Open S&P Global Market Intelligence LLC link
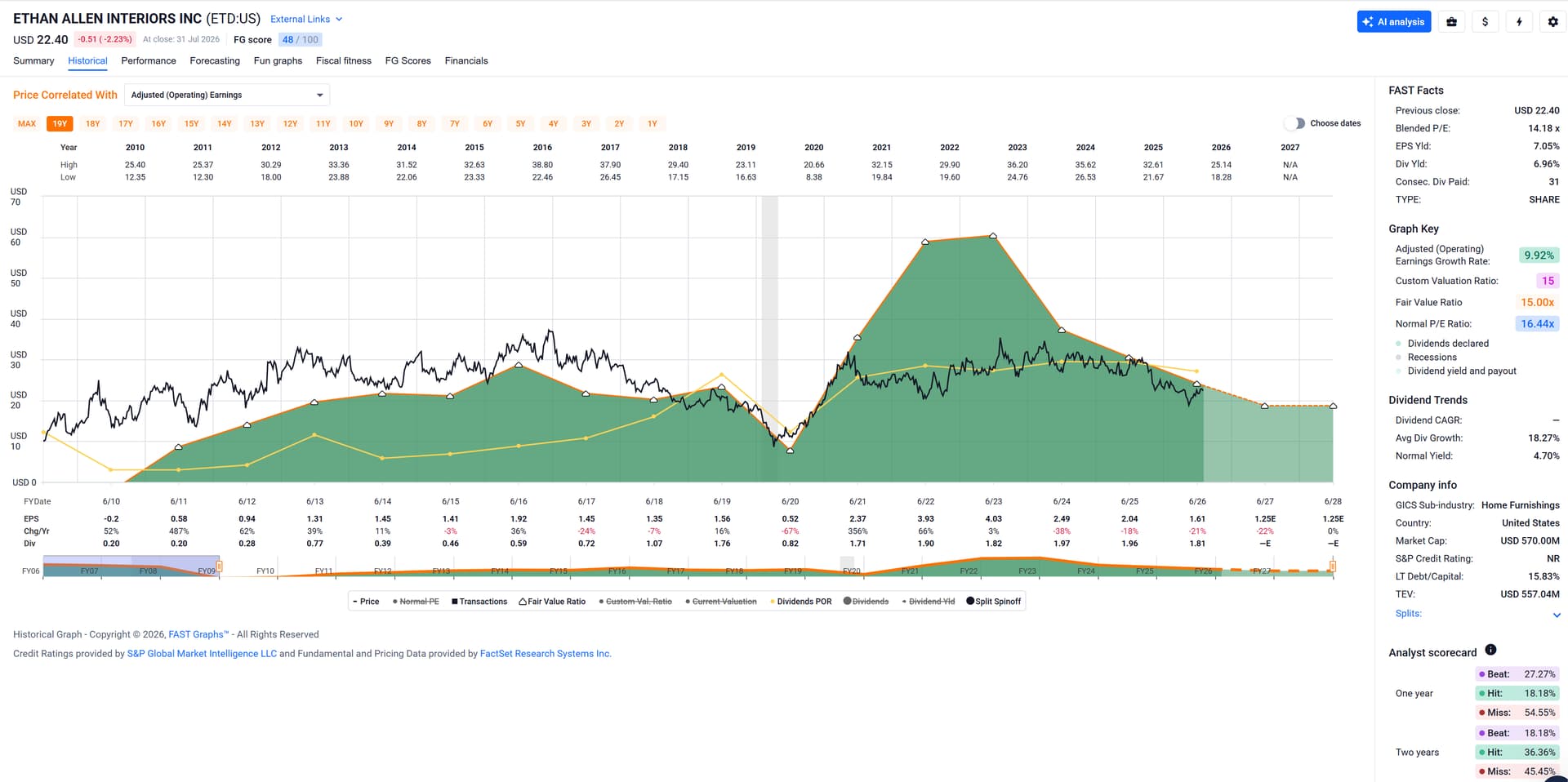Image resolution: width=1568 pixels, height=782 pixels. point(202,654)
